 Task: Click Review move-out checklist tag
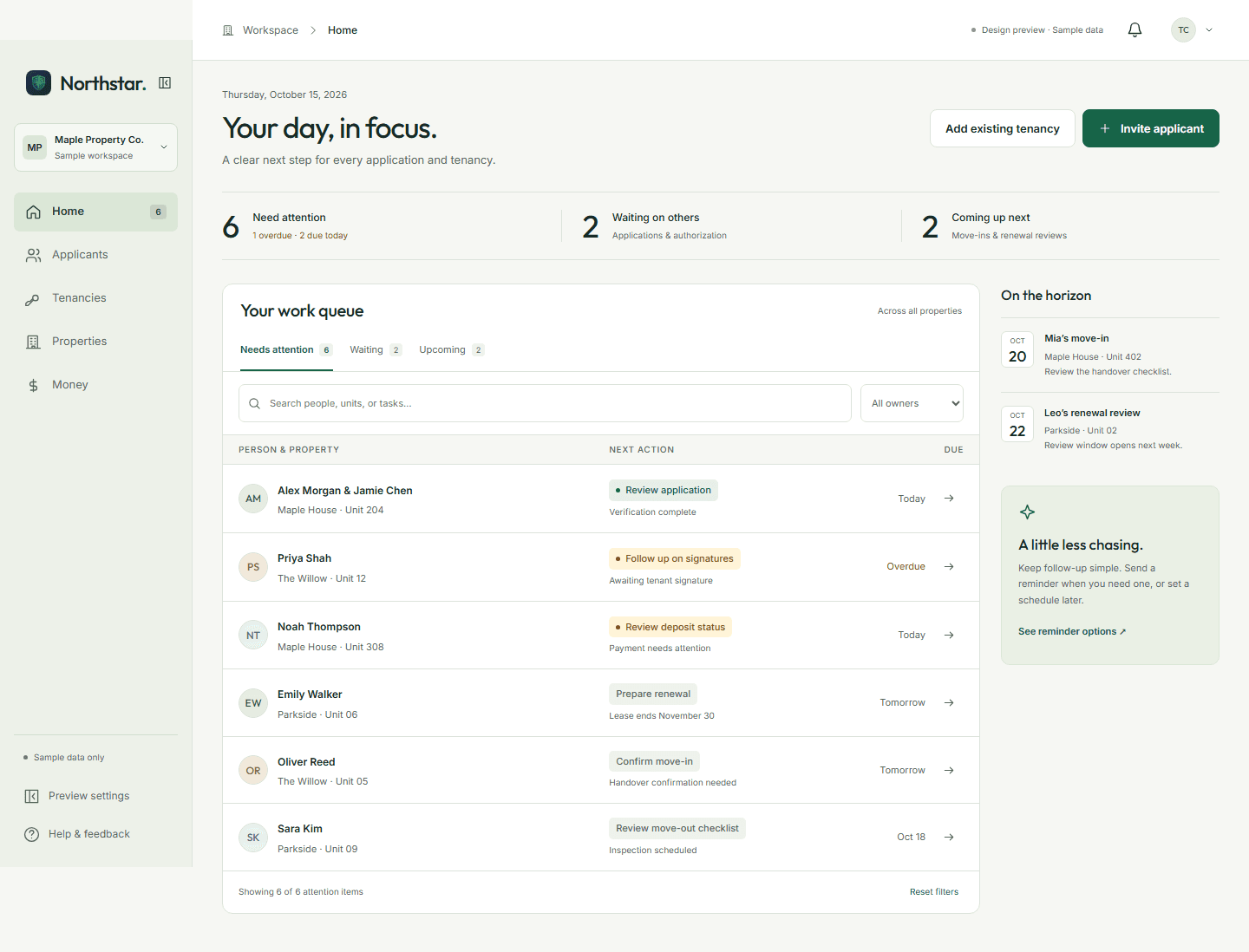(677, 829)
